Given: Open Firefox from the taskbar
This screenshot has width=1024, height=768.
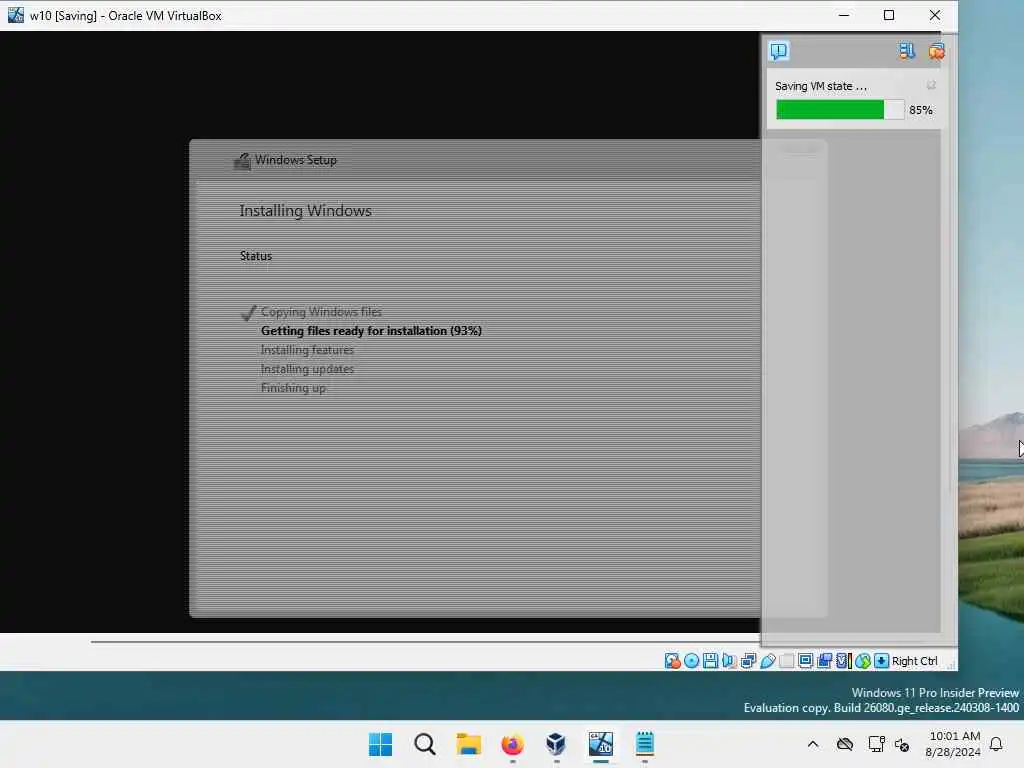Looking at the screenshot, I should 513,744.
